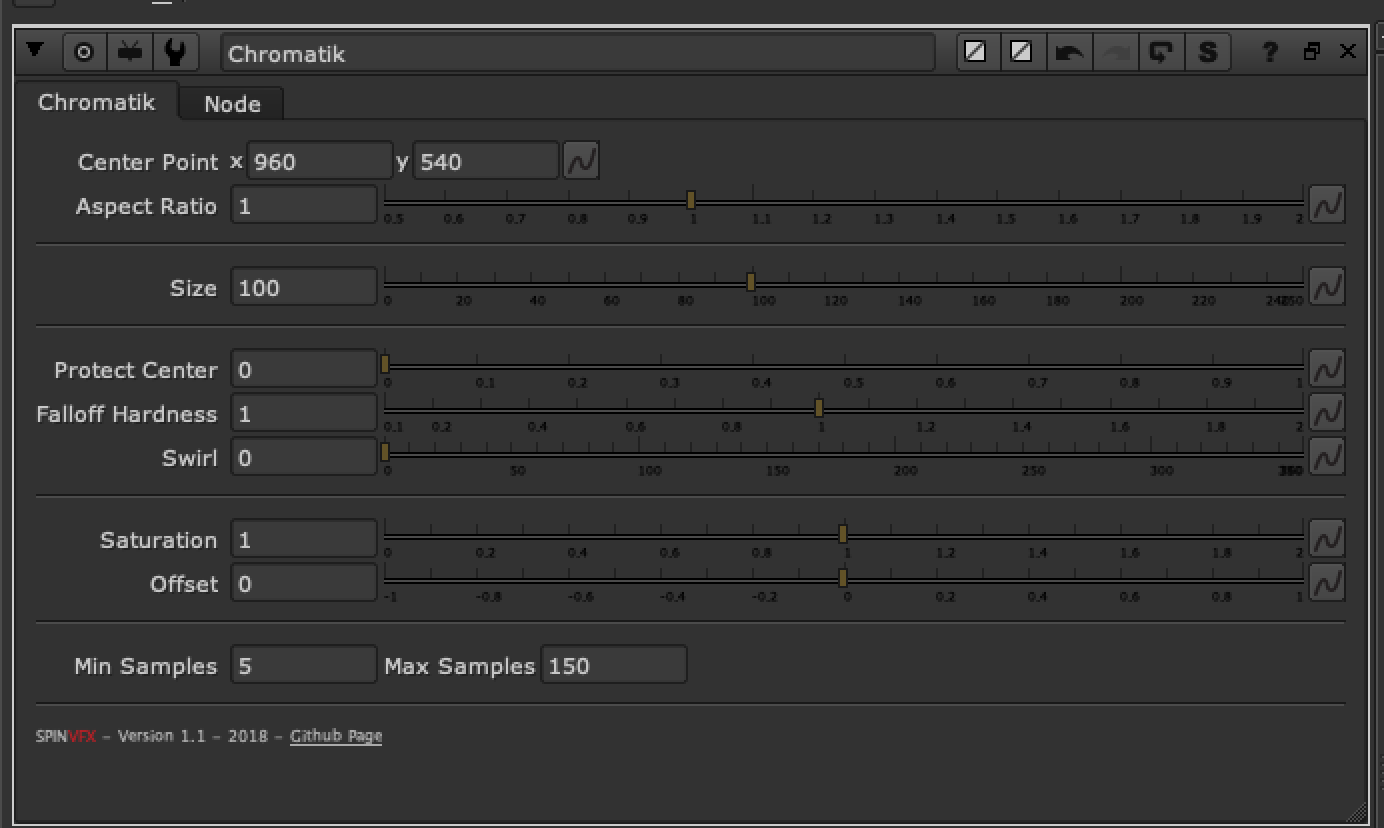1384x828 pixels.
Task: Click the revert knobs arrow icon
Action: point(1161,52)
